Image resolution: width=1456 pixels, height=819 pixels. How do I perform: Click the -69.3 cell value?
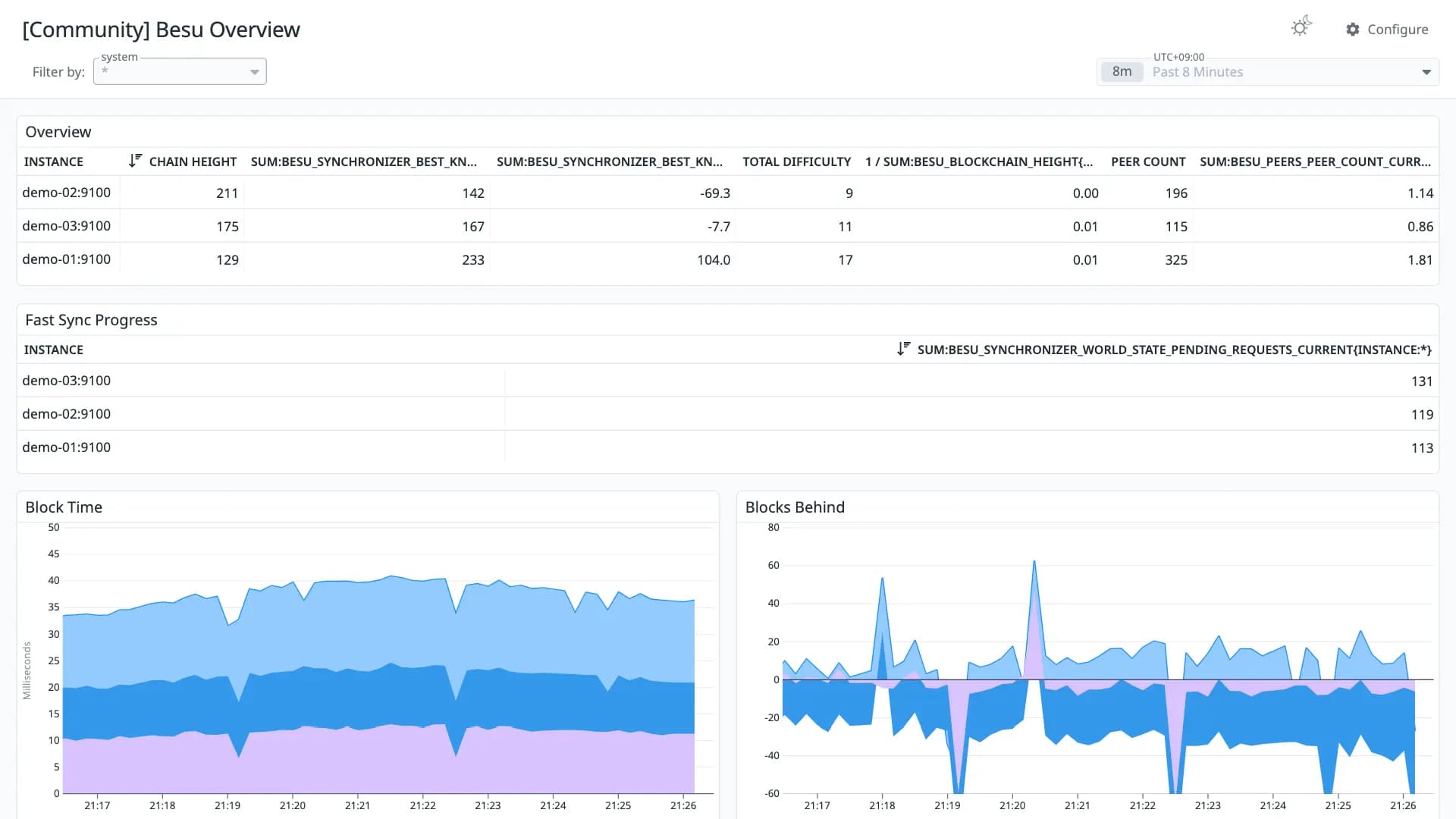(715, 193)
